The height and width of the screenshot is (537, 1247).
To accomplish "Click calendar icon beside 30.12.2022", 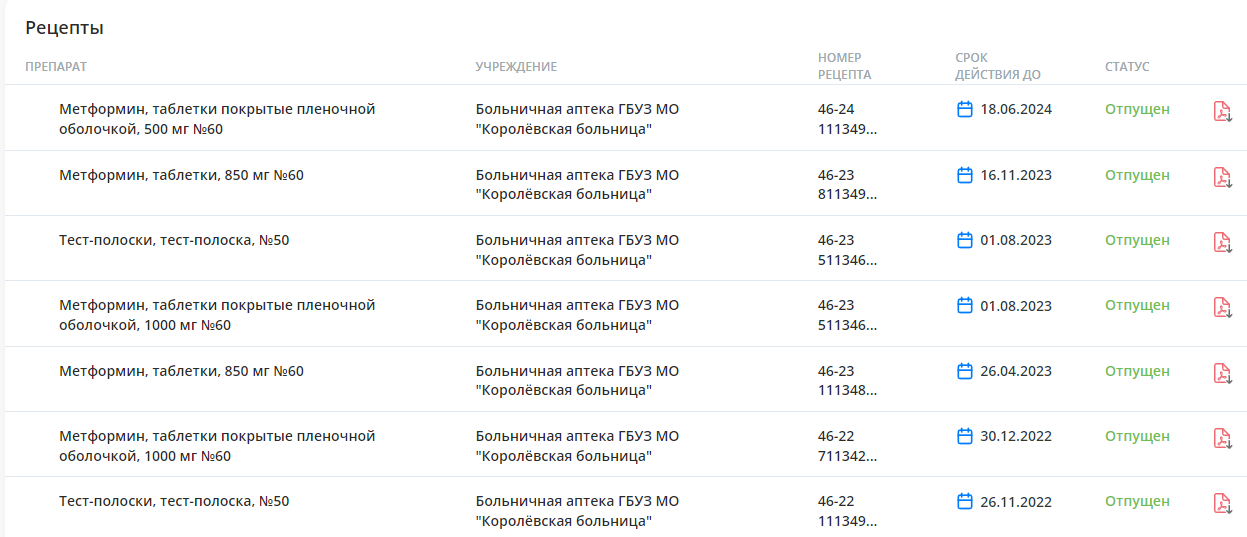I will [965, 436].
